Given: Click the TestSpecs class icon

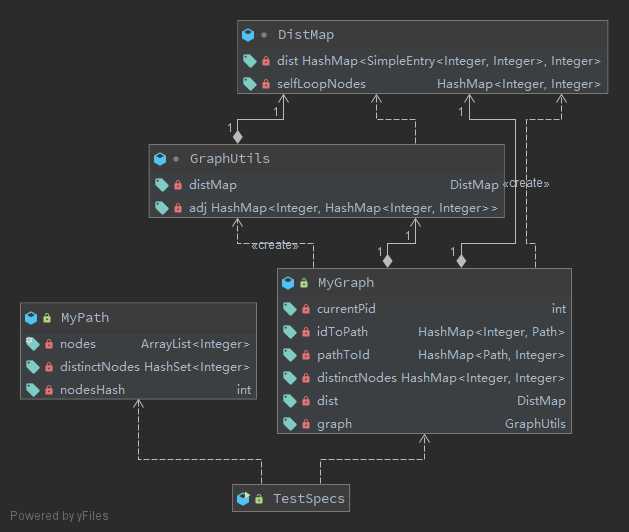Looking at the screenshot, I should pos(242,498).
